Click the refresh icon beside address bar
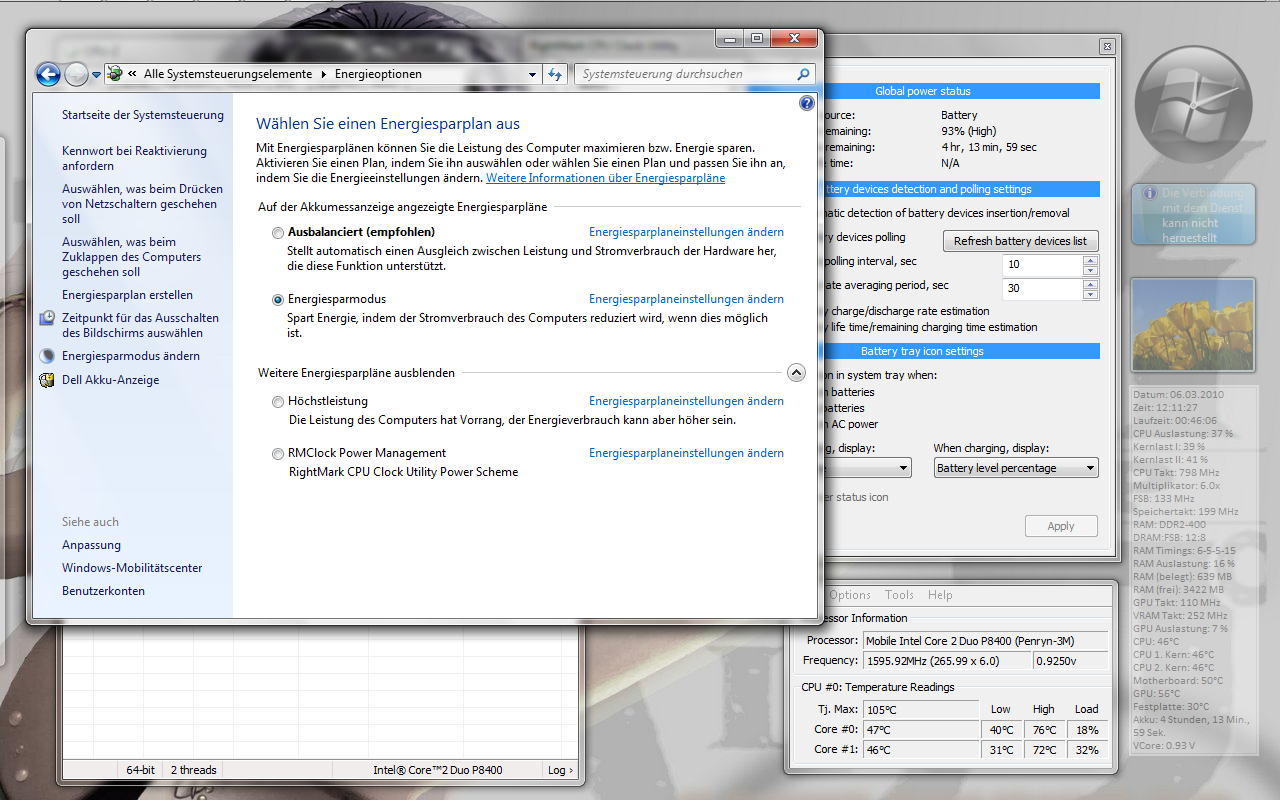This screenshot has width=1280, height=800. [556, 74]
